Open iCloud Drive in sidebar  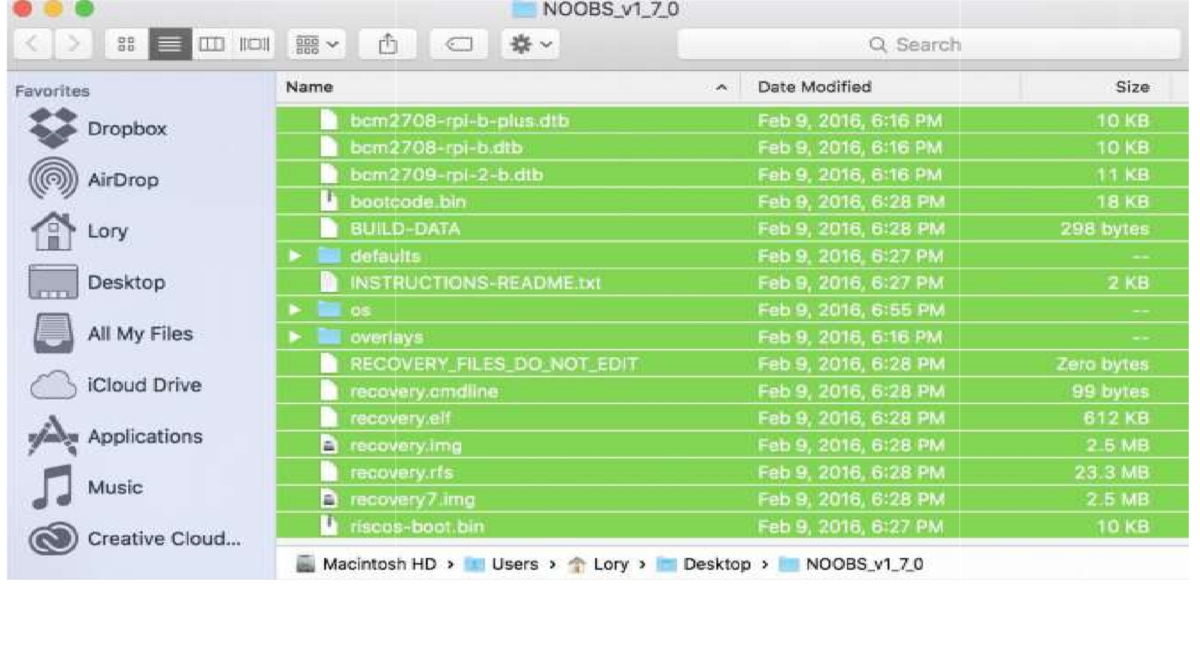144,385
